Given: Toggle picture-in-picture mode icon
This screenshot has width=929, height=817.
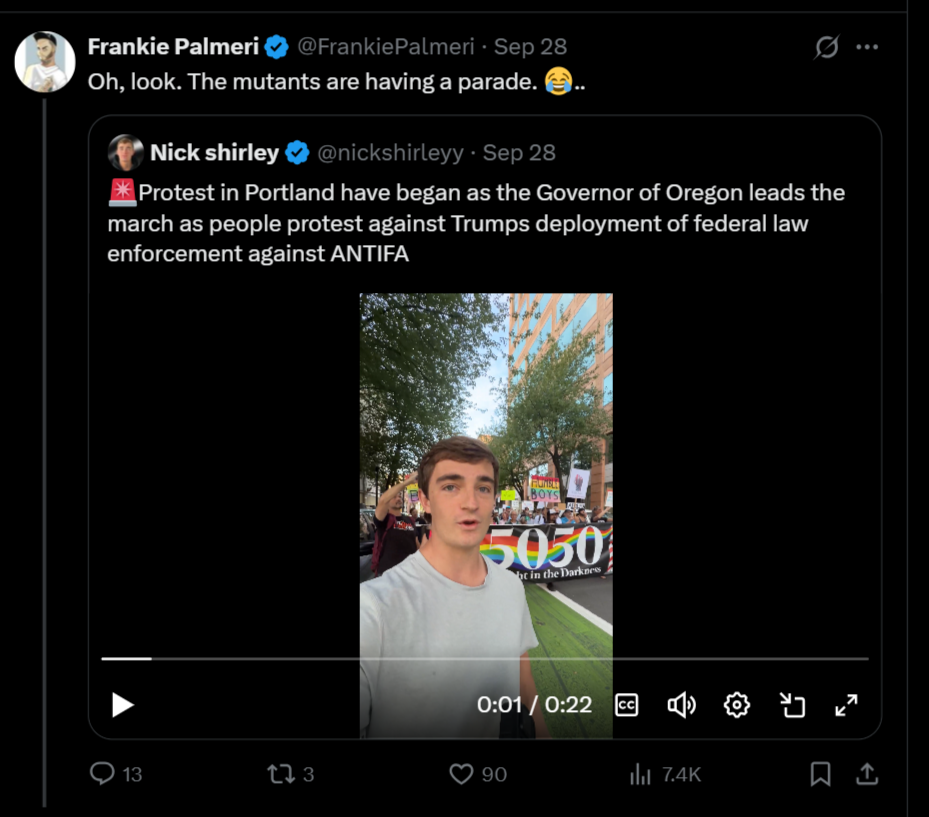Looking at the screenshot, I should click(792, 705).
